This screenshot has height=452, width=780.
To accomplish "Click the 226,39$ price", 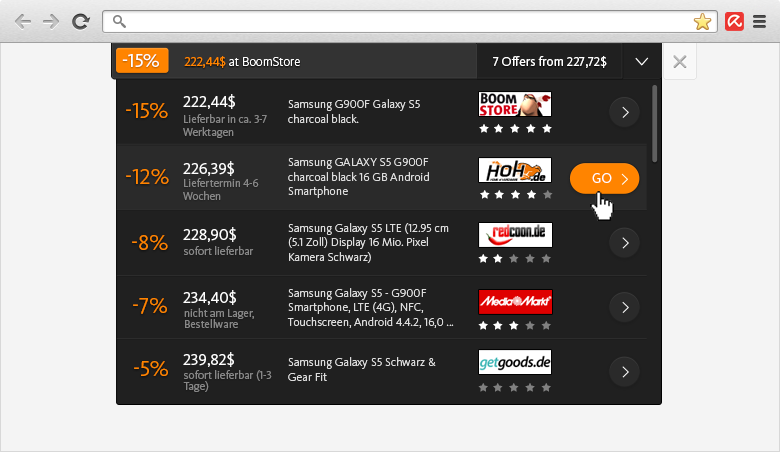I will (208, 169).
